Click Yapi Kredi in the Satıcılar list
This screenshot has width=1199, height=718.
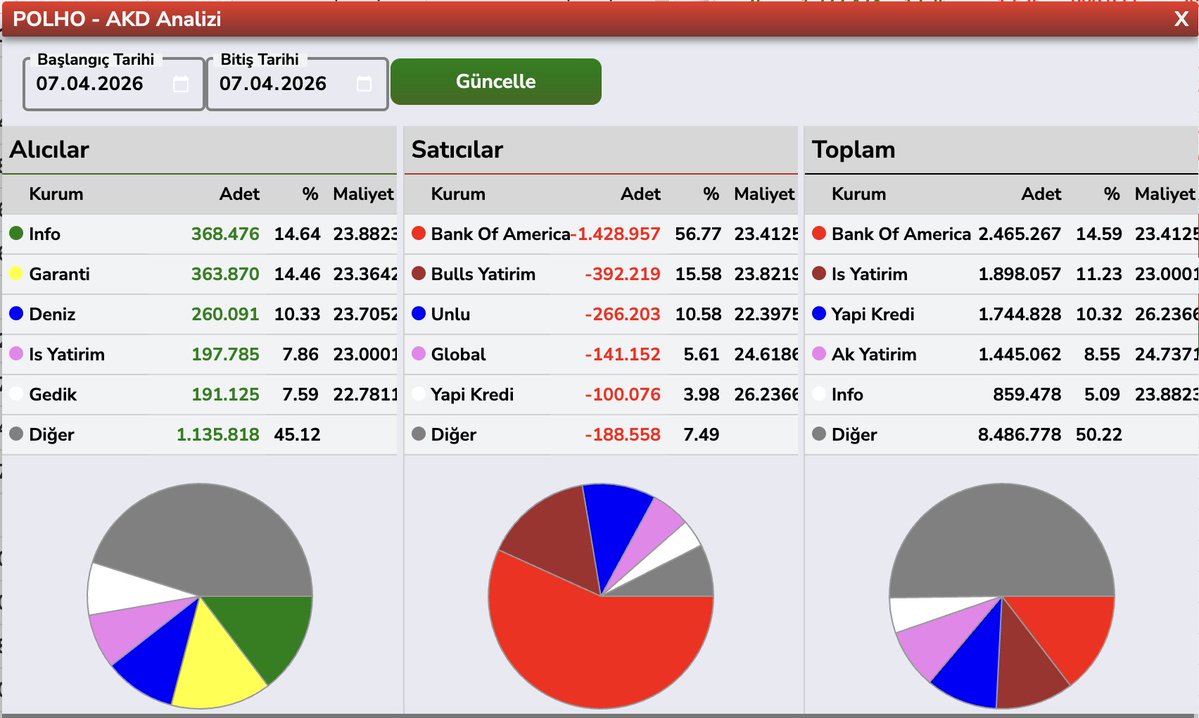point(472,395)
